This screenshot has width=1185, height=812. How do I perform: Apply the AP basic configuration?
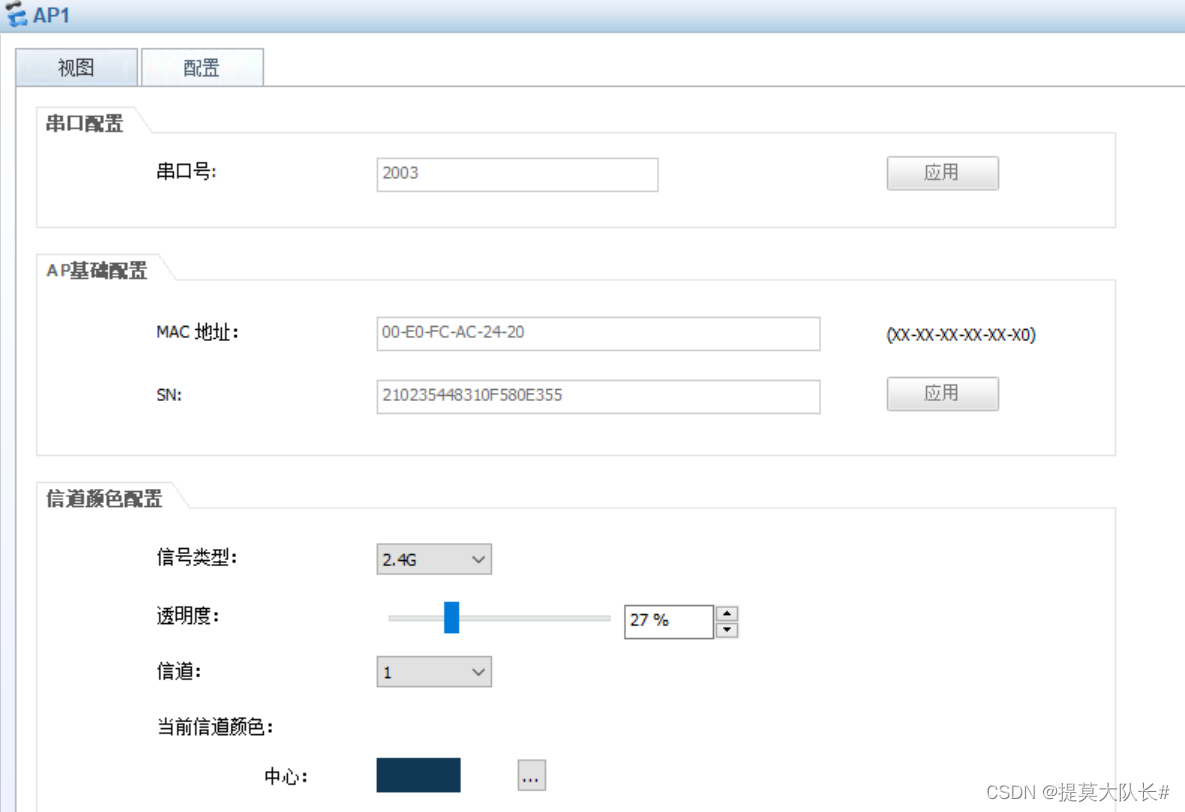pyautogui.click(x=941, y=393)
